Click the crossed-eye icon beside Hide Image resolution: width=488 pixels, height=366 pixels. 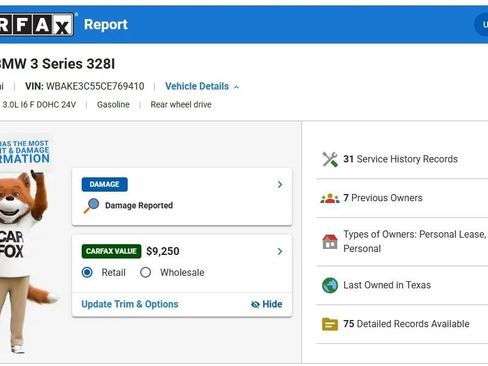255,304
